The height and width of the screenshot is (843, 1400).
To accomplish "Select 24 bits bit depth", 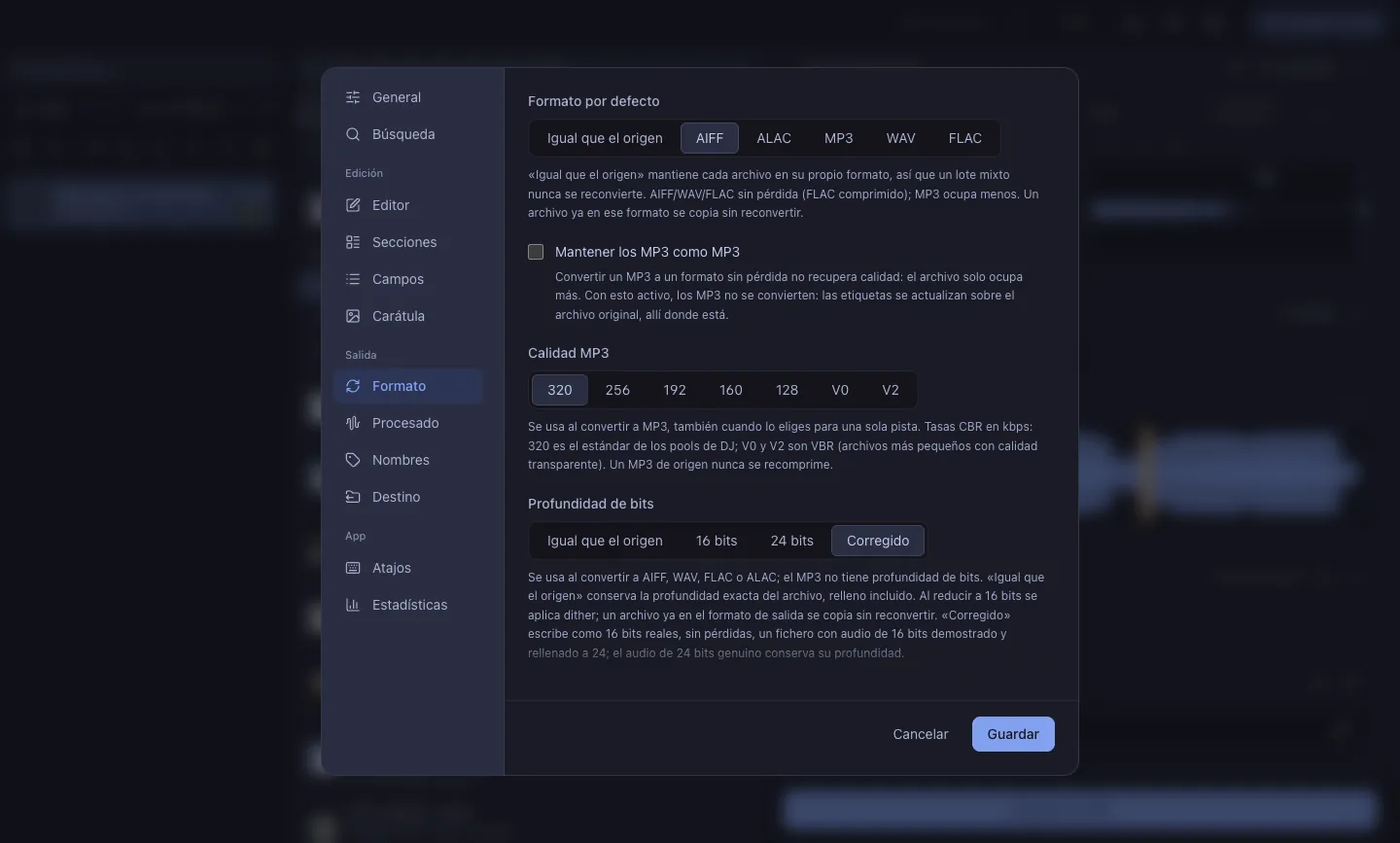I will 792,541.
